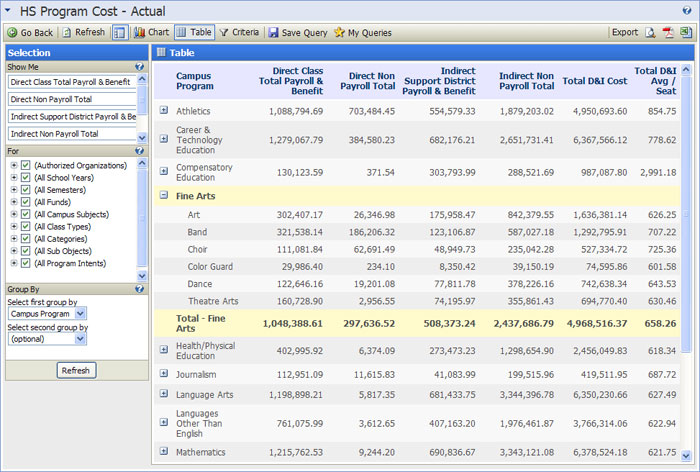Viewport: 700px width, 472px height.
Task: Expand the Journalism row
Action: tap(164, 373)
